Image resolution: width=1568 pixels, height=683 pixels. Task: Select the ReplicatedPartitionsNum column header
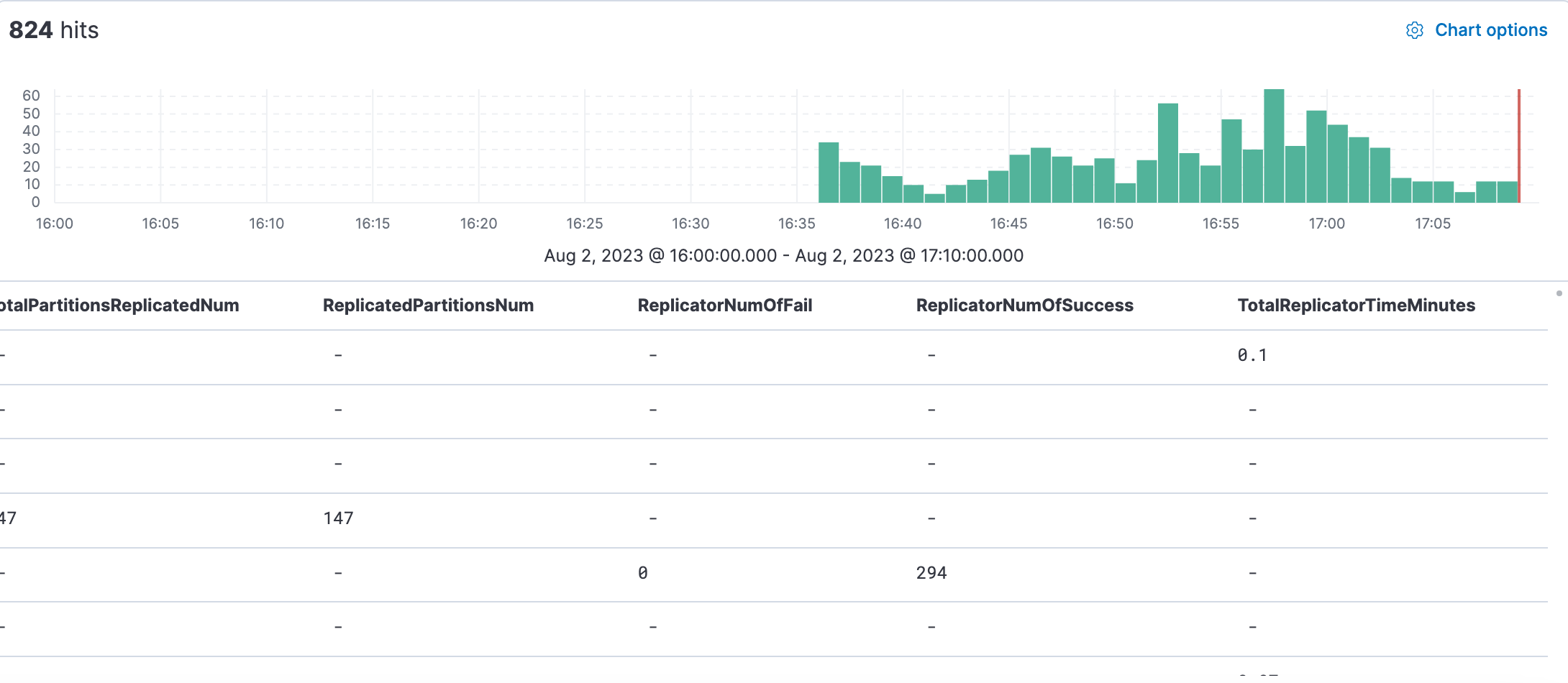pyautogui.click(x=428, y=306)
